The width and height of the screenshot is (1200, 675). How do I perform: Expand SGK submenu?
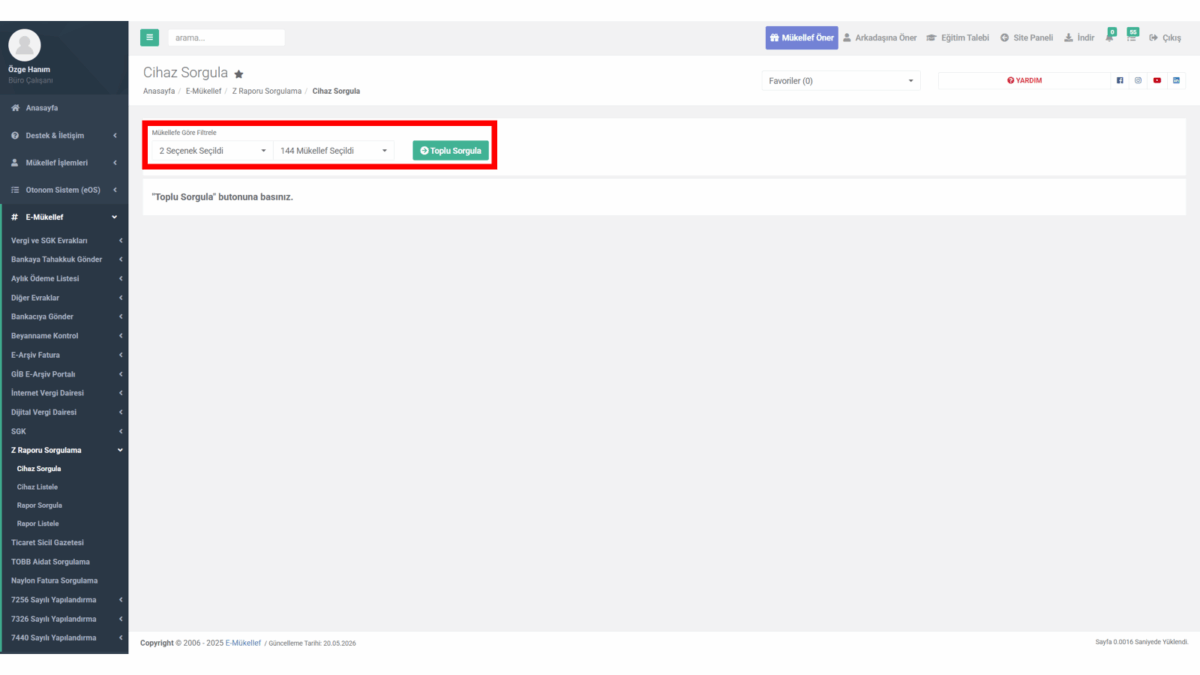(x=64, y=430)
